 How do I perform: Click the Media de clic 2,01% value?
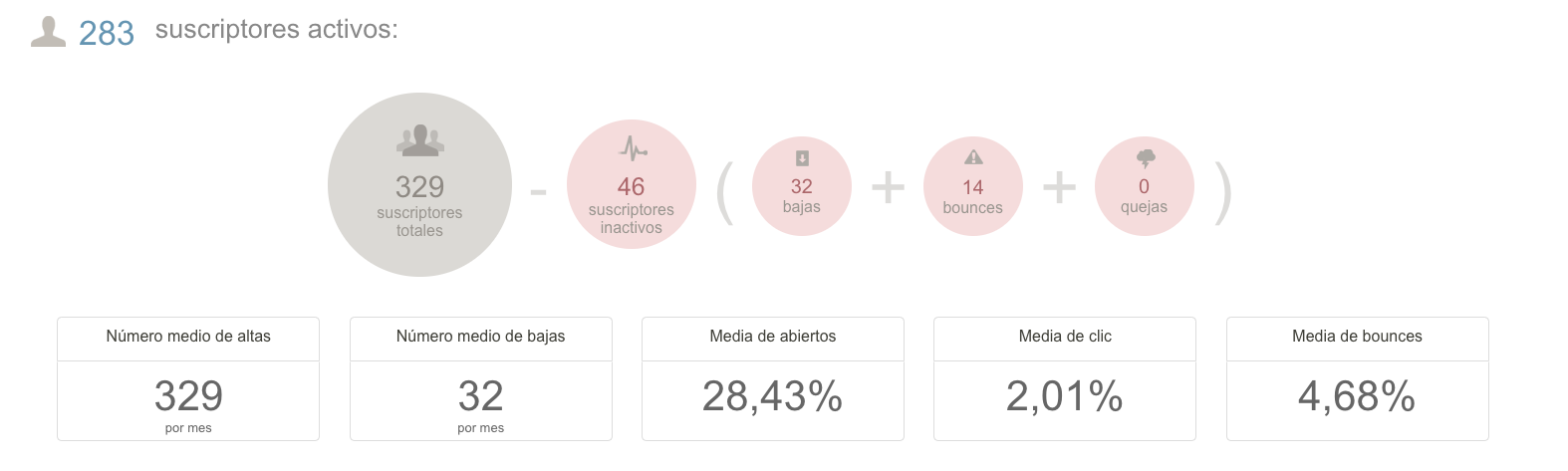tap(1065, 396)
